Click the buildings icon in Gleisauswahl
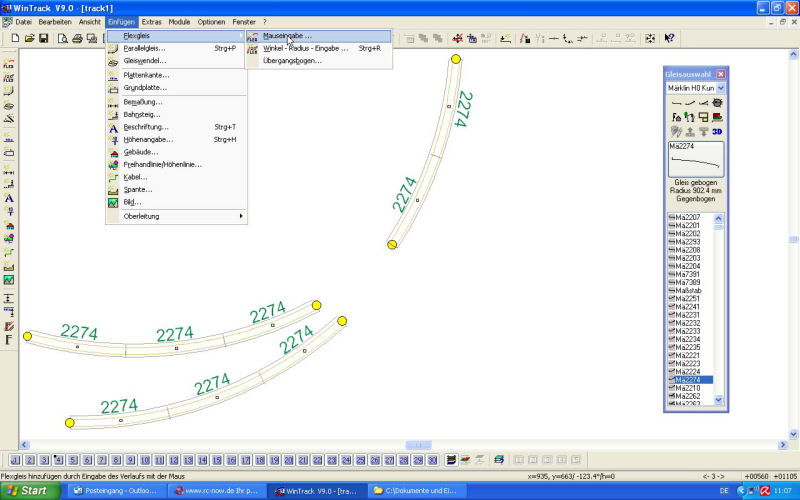Image resolution: width=800 pixels, height=500 pixels. (676, 117)
